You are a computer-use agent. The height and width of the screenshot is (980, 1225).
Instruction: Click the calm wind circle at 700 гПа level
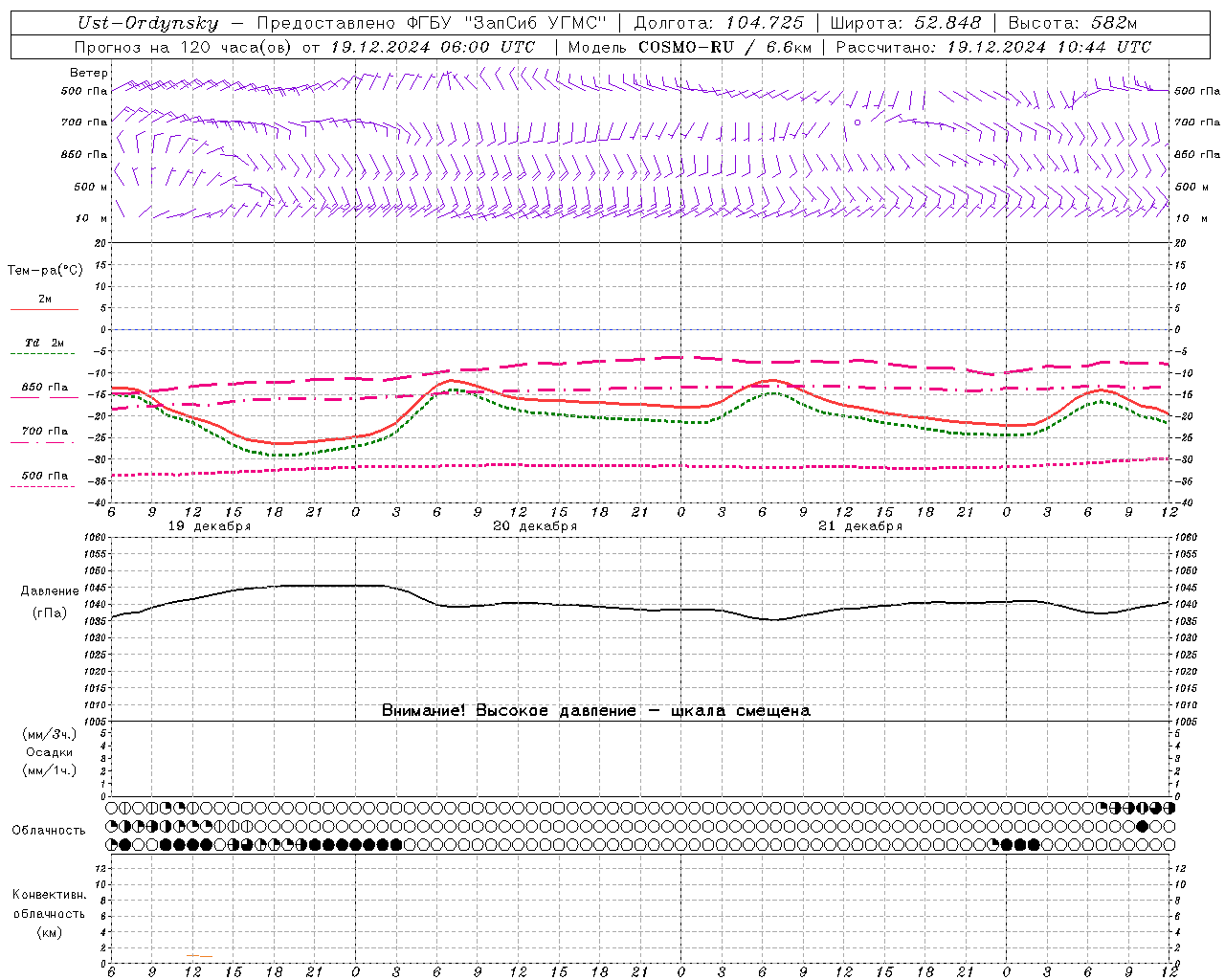point(857,122)
